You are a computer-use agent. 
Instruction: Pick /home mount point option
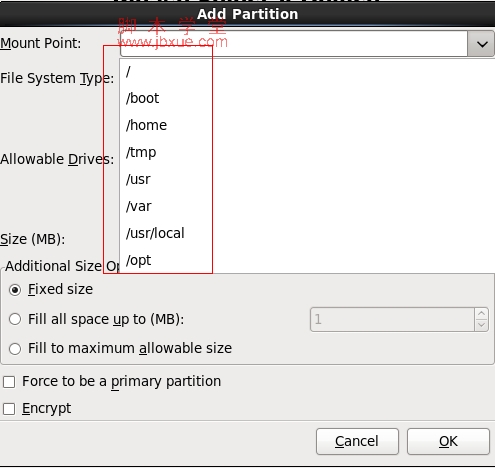(307, 125)
